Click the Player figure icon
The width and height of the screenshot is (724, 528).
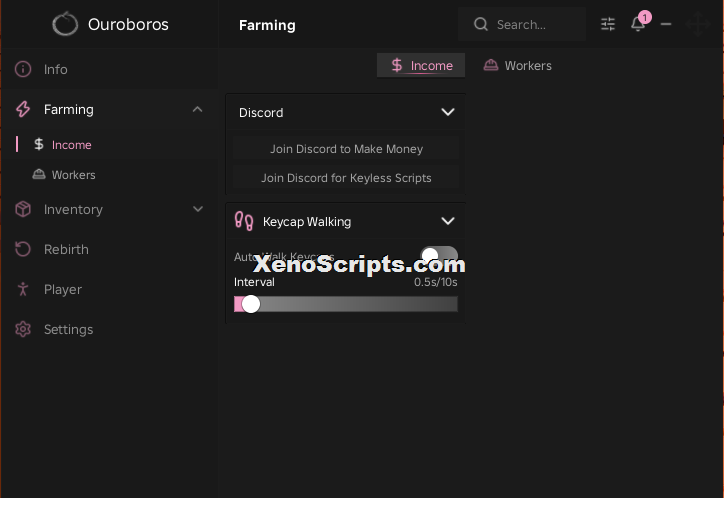(23, 289)
